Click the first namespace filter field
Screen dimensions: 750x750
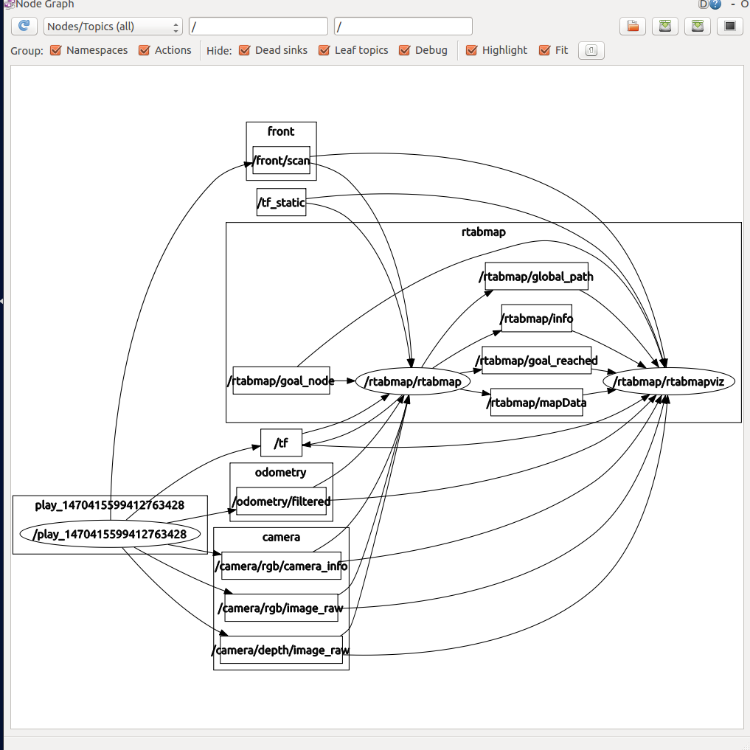pos(258,26)
